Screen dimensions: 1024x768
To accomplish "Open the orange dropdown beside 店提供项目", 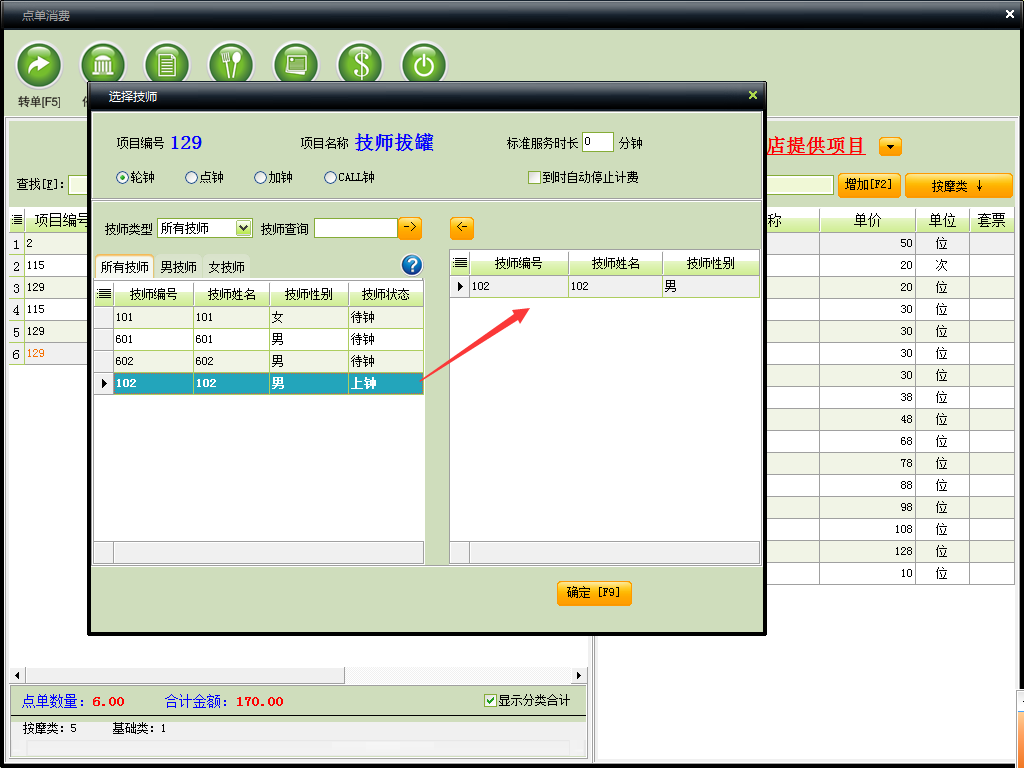I will [x=890, y=147].
